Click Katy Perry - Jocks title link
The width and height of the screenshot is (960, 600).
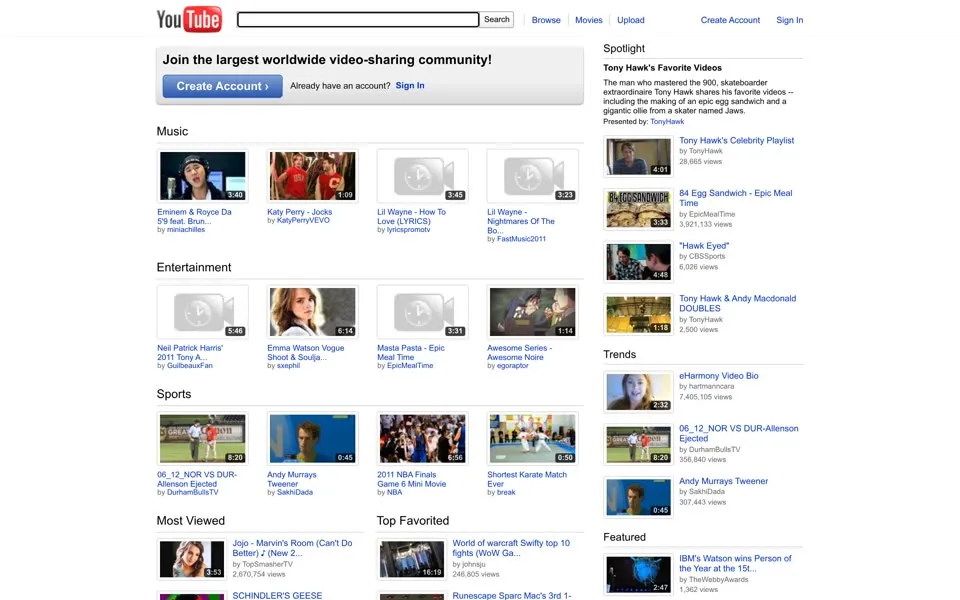click(299, 212)
